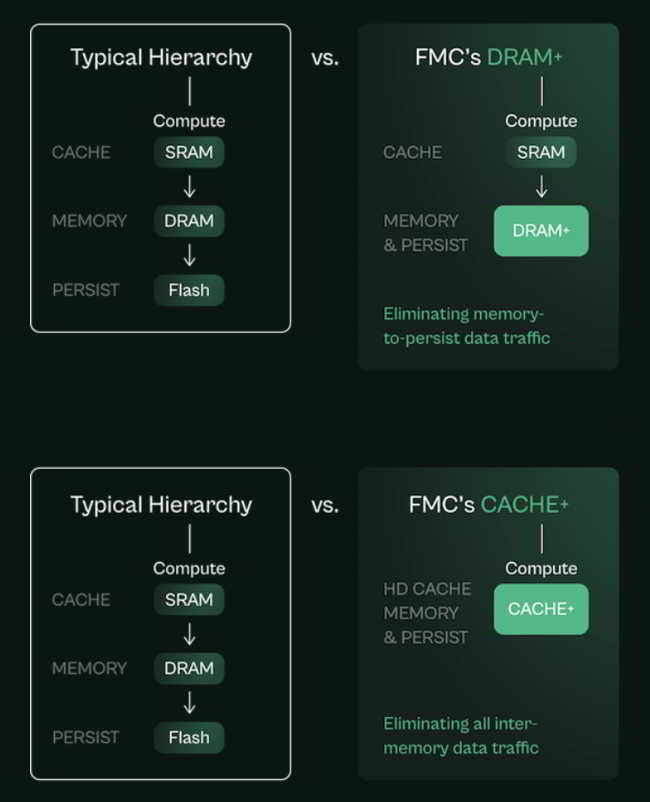
Task: Click the "MEMORY & PERSIST" label beside DRAM+ box
Action: tap(425, 232)
